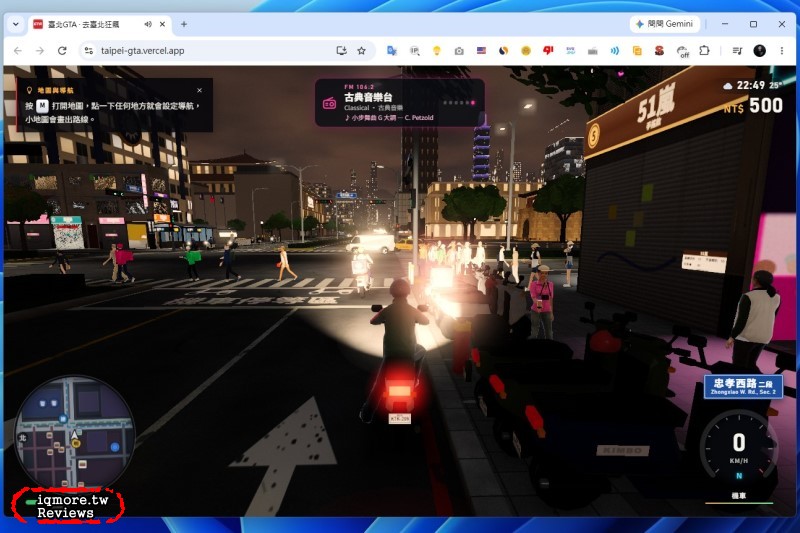800x533 pixels.
Task: Close the 臺北GTA tab
Action: click(x=162, y=24)
